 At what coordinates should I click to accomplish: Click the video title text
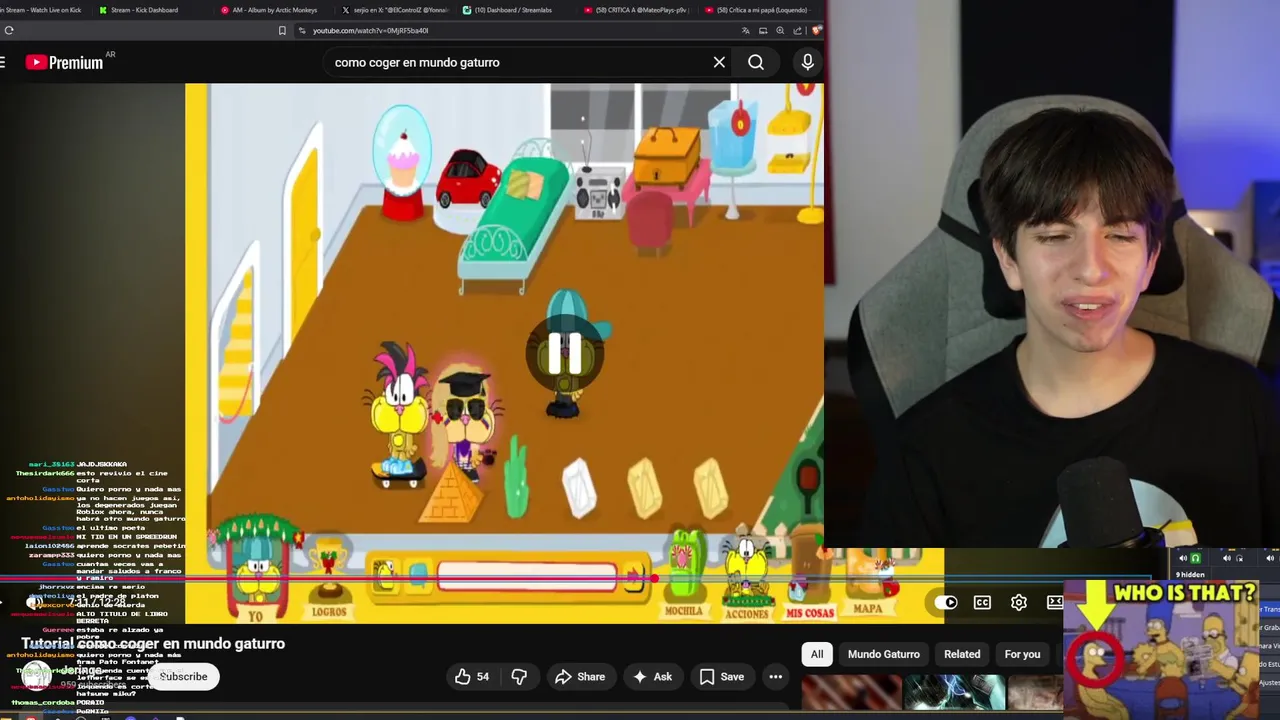153,644
